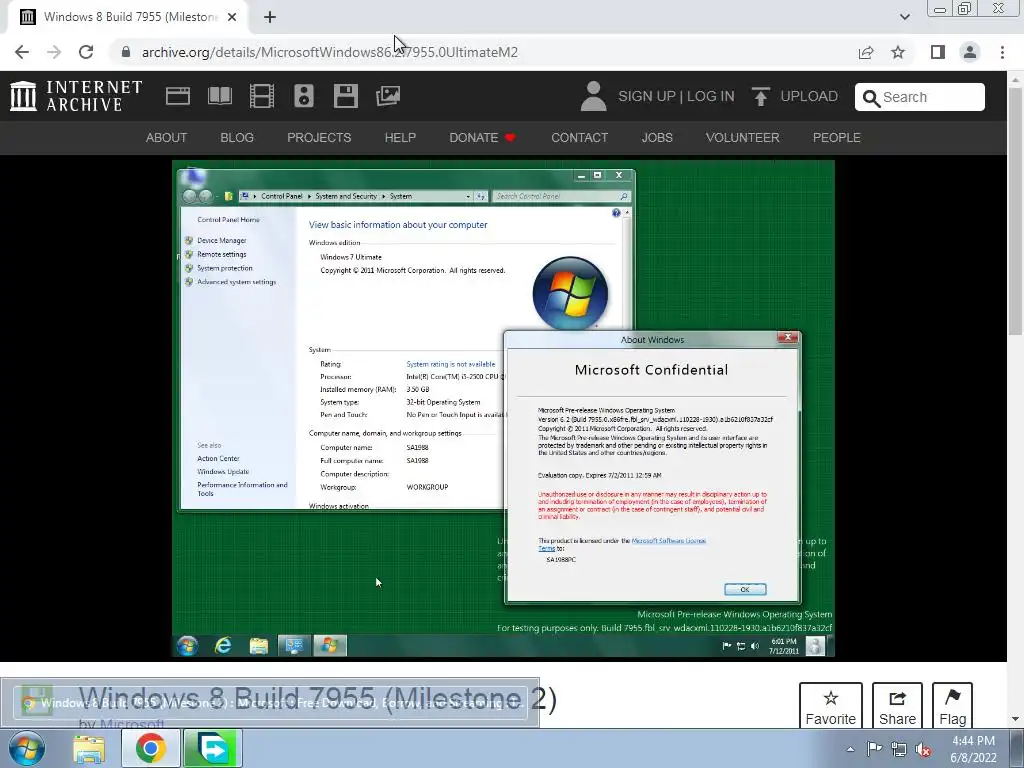Image resolution: width=1024 pixels, height=768 pixels.
Task: Open the Video film strip icon
Action: pos(261,96)
